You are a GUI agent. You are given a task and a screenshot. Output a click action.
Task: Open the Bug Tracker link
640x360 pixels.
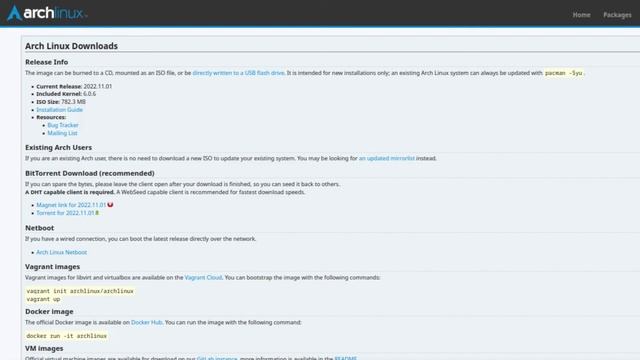coord(63,125)
